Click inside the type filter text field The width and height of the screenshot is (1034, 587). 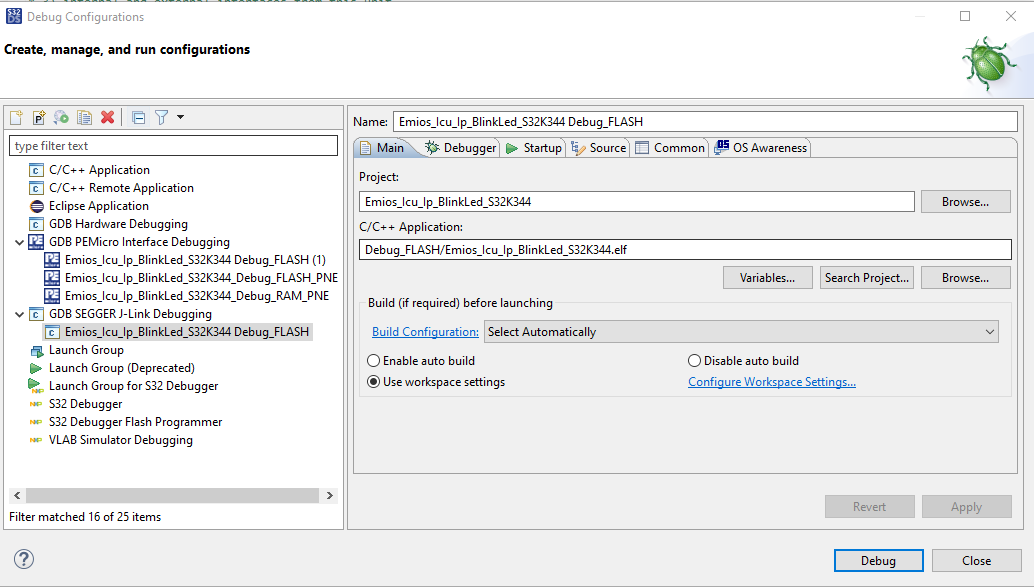click(173, 145)
